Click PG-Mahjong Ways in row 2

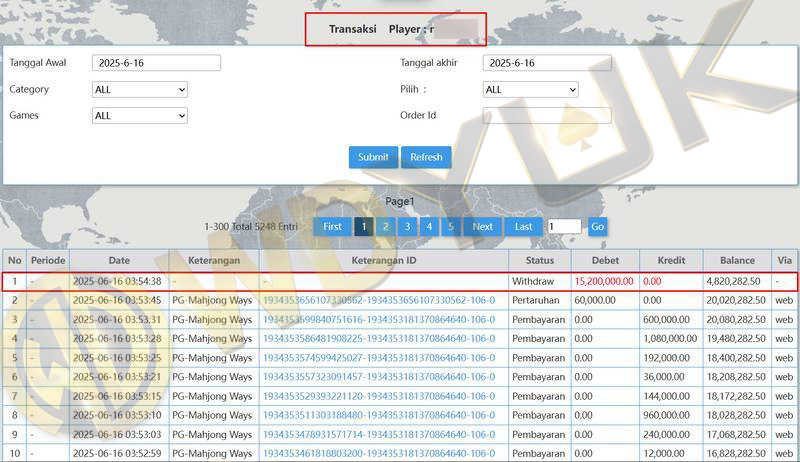point(212,300)
